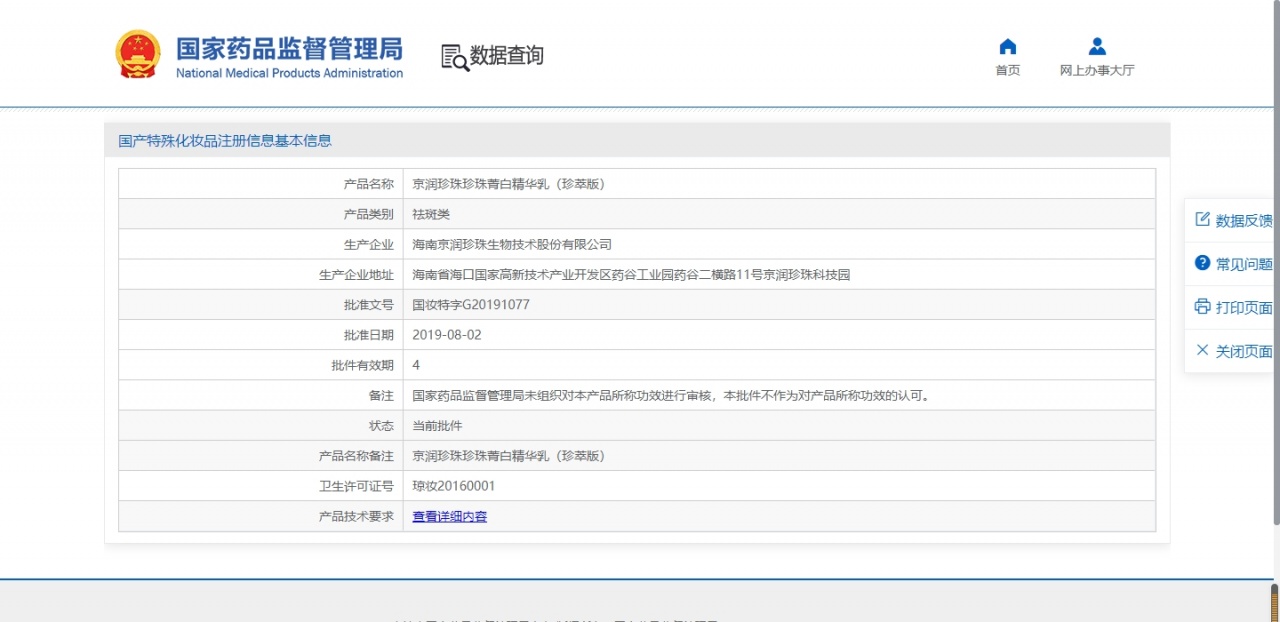Click the 批件有效期 label cell
The width and height of the screenshot is (1280, 622).
(x=261, y=365)
